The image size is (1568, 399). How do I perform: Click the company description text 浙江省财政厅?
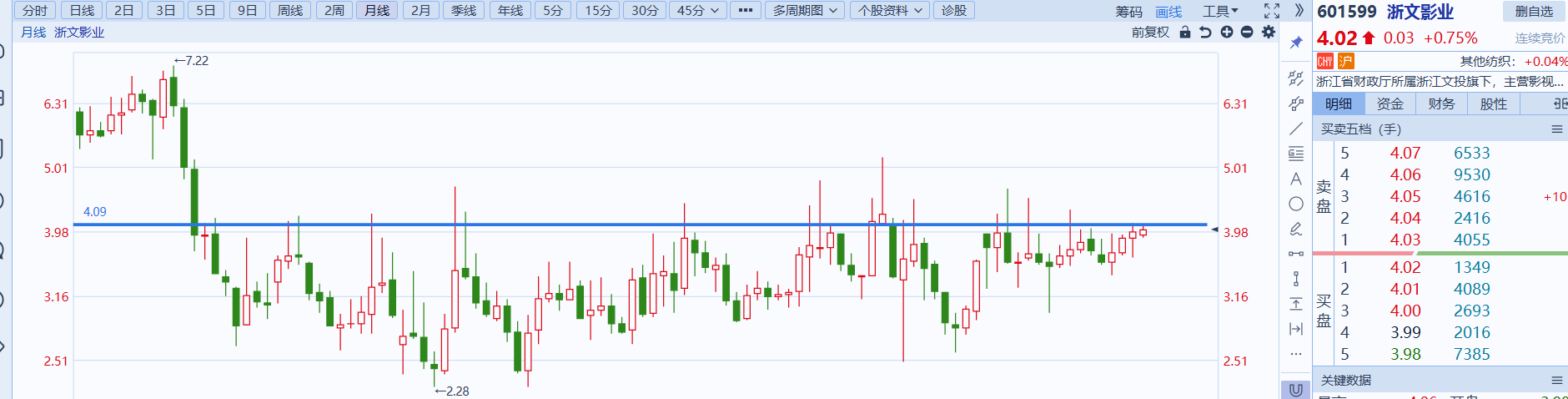tap(1440, 81)
